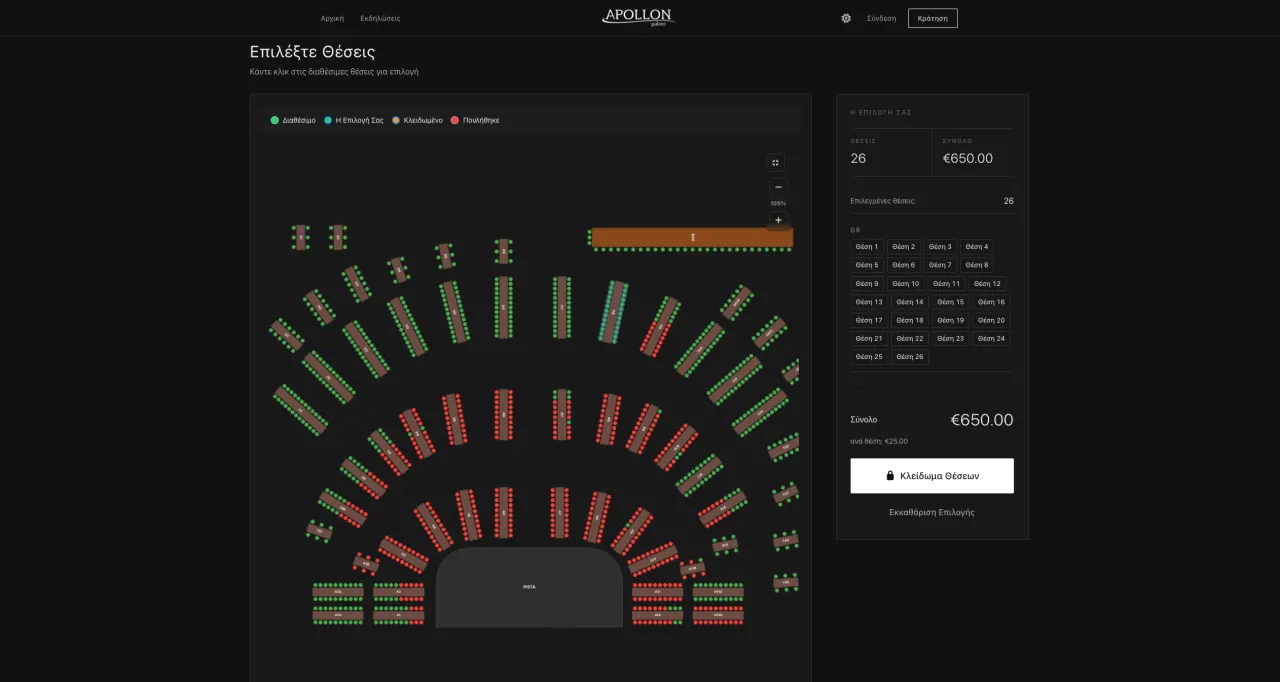Choose the Θέση 23 seat chip
Viewport: 1280px width, 682px height.
[951, 339]
